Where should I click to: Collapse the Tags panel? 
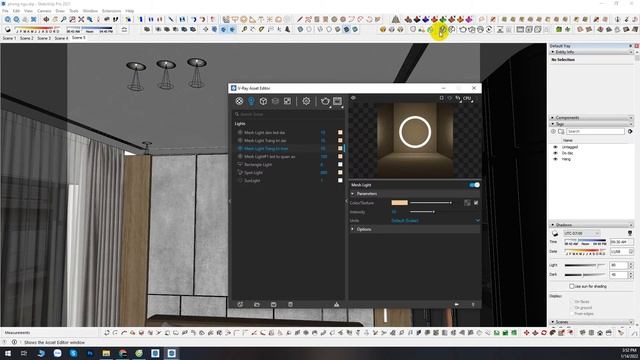click(553, 124)
